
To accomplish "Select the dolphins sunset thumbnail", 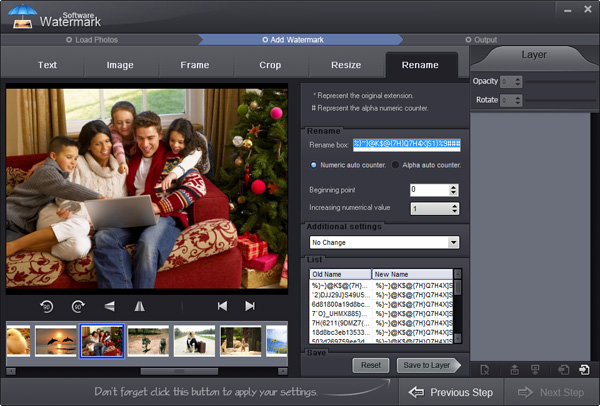I will 55,341.
